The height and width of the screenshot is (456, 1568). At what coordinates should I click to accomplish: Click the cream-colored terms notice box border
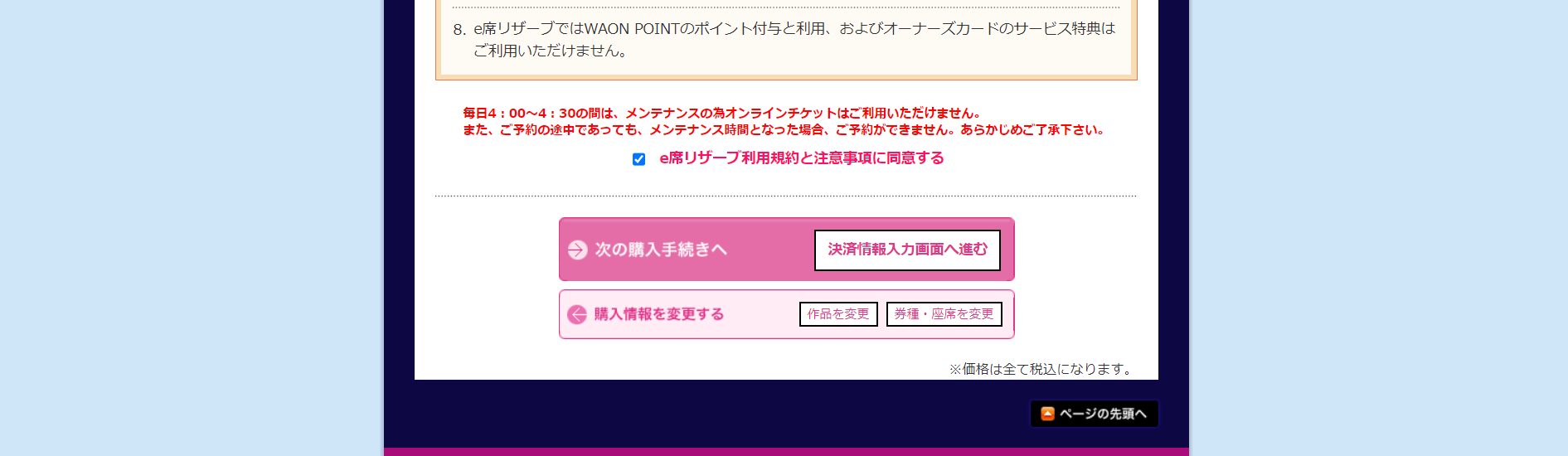point(786,77)
